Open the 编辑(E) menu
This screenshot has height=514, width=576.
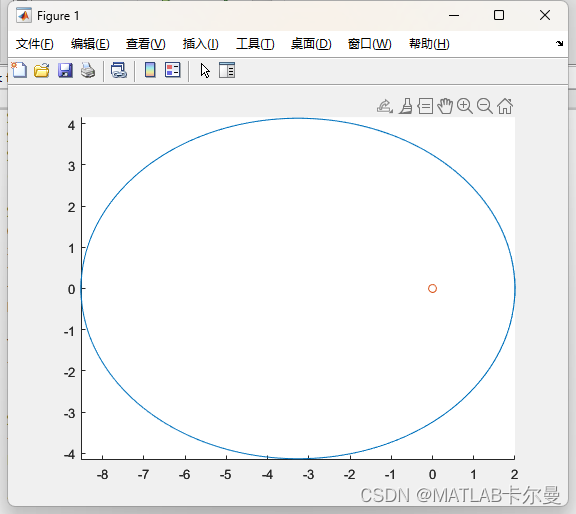[90, 44]
